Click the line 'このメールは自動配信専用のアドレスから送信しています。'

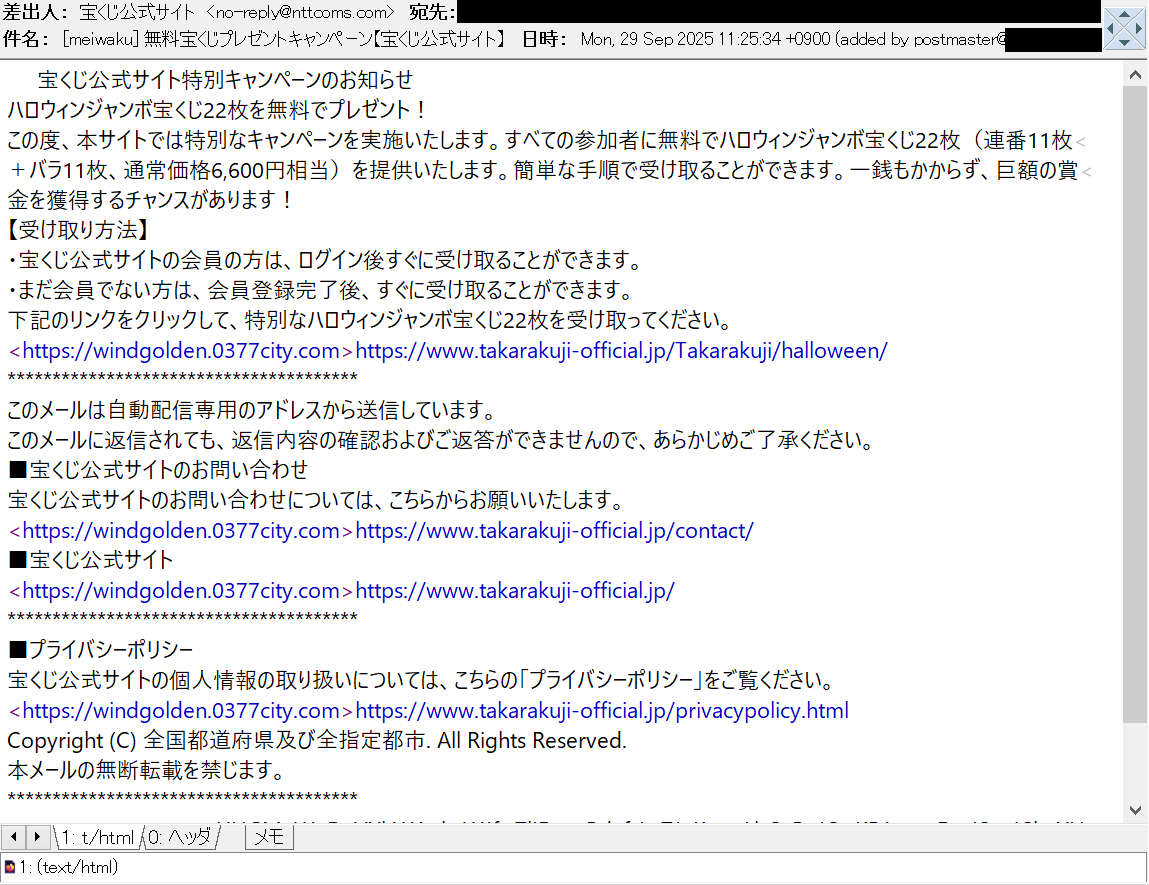[254, 410]
